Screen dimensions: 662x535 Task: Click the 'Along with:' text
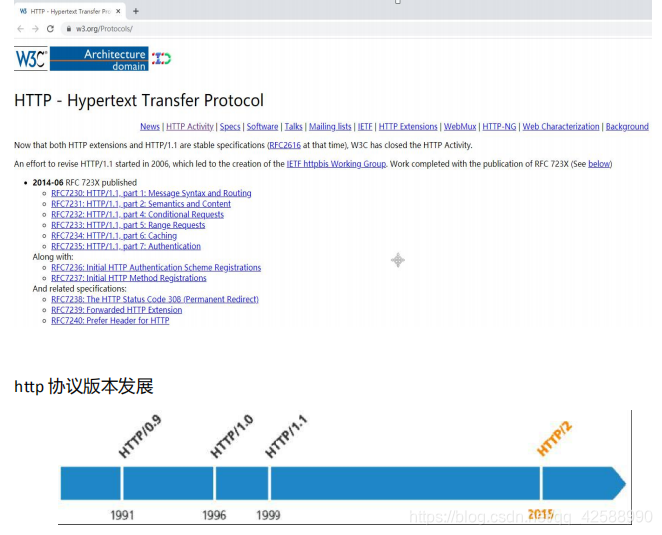[53, 257]
